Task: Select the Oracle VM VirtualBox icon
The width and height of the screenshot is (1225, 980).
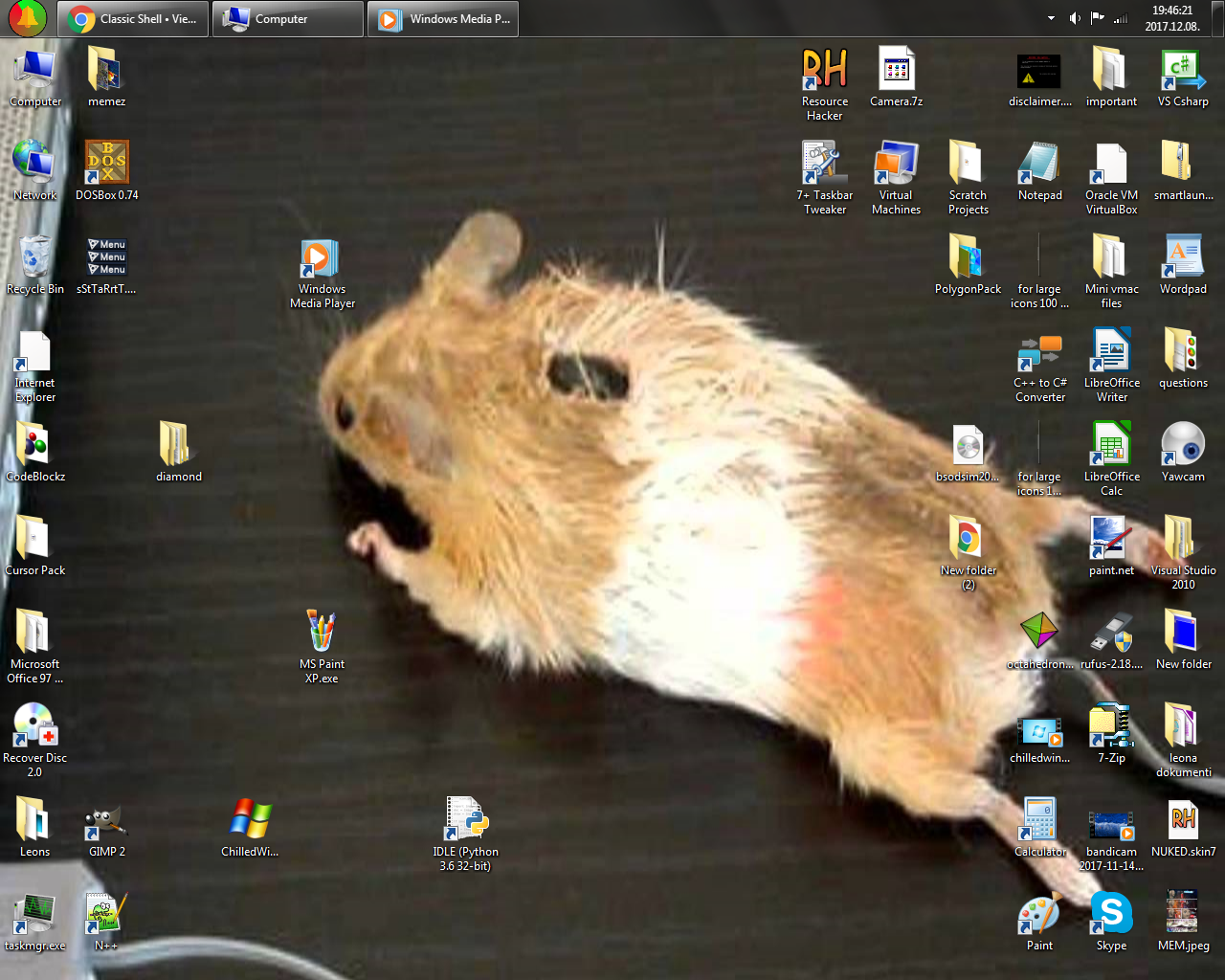Action: point(1111,164)
